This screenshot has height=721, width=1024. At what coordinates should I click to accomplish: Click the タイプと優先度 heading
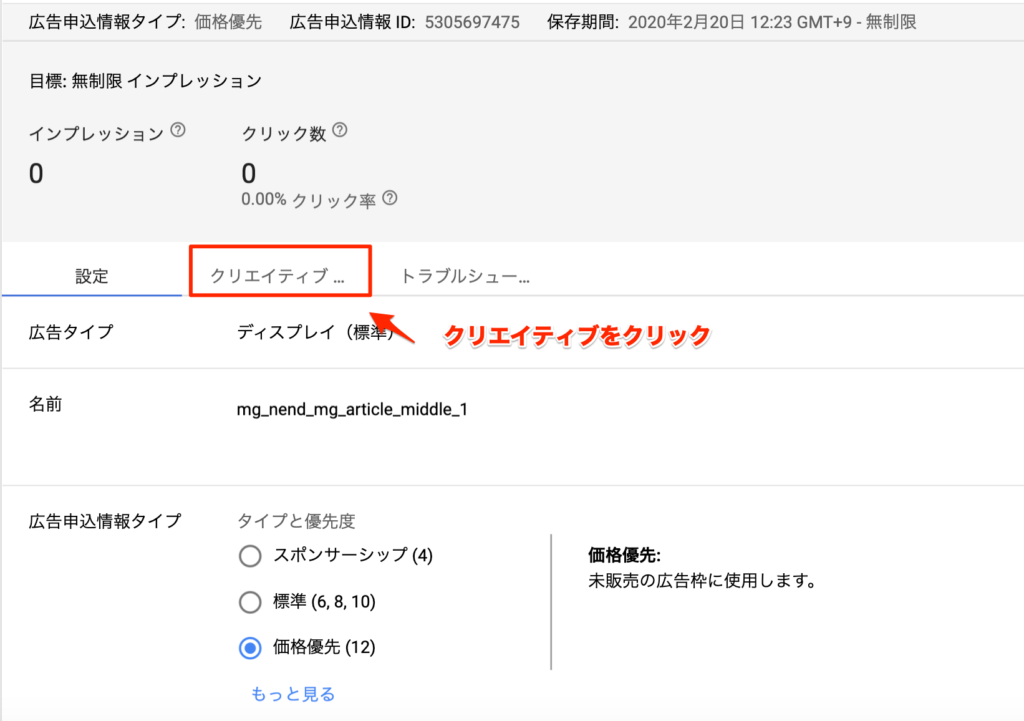[x=296, y=521]
